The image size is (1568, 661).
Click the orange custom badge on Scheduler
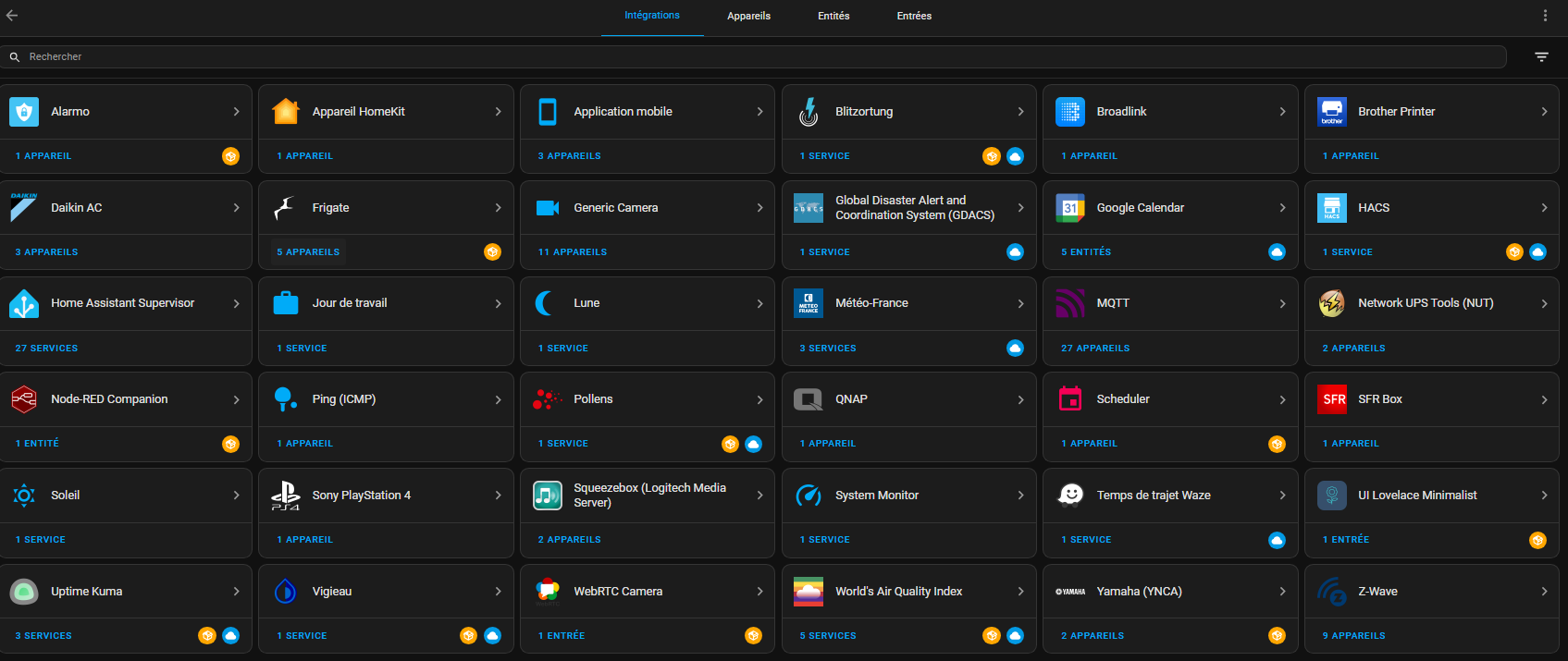tap(1277, 444)
